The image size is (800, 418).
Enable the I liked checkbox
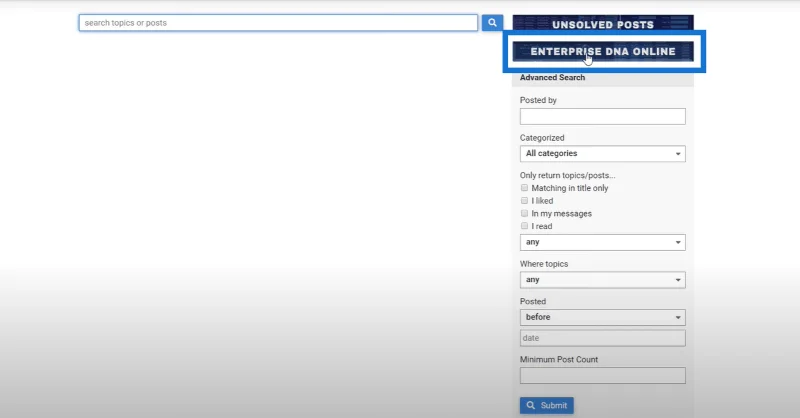pos(524,201)
